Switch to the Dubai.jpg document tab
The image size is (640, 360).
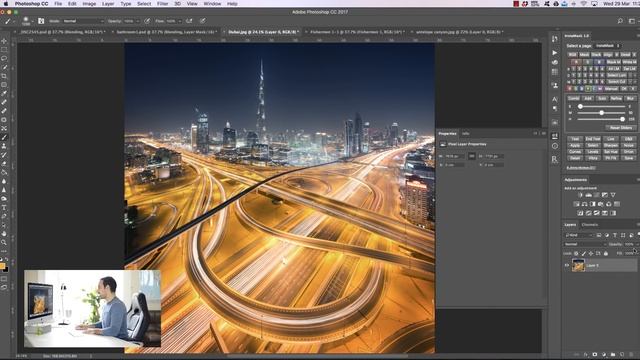(263, 32)
